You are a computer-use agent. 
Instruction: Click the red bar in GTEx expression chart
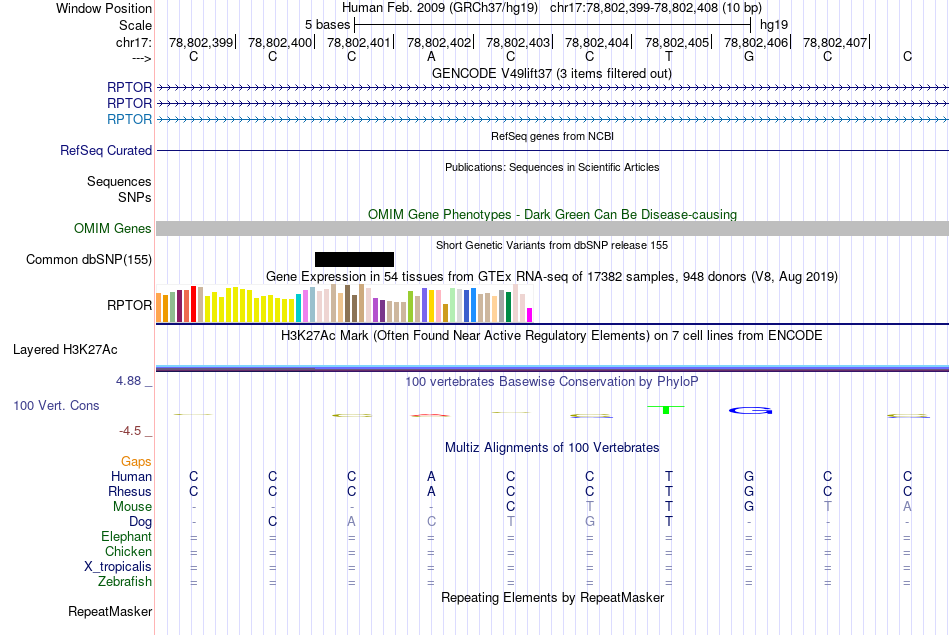coord(193,304)
